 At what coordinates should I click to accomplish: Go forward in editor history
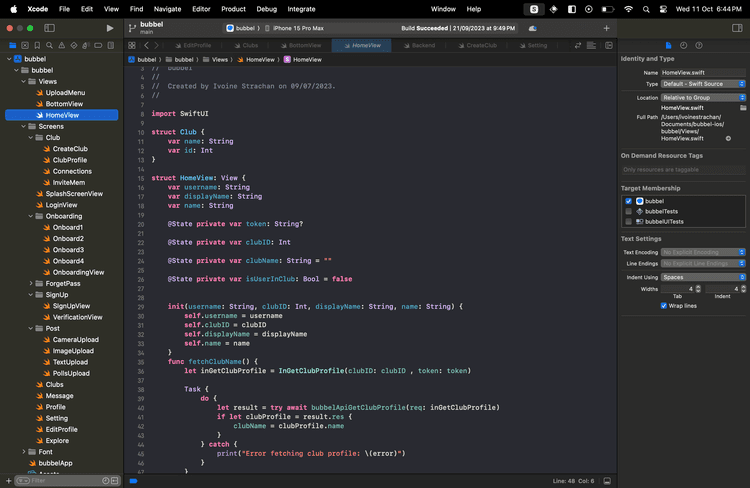pyautogui.click(x=156, y=45)
